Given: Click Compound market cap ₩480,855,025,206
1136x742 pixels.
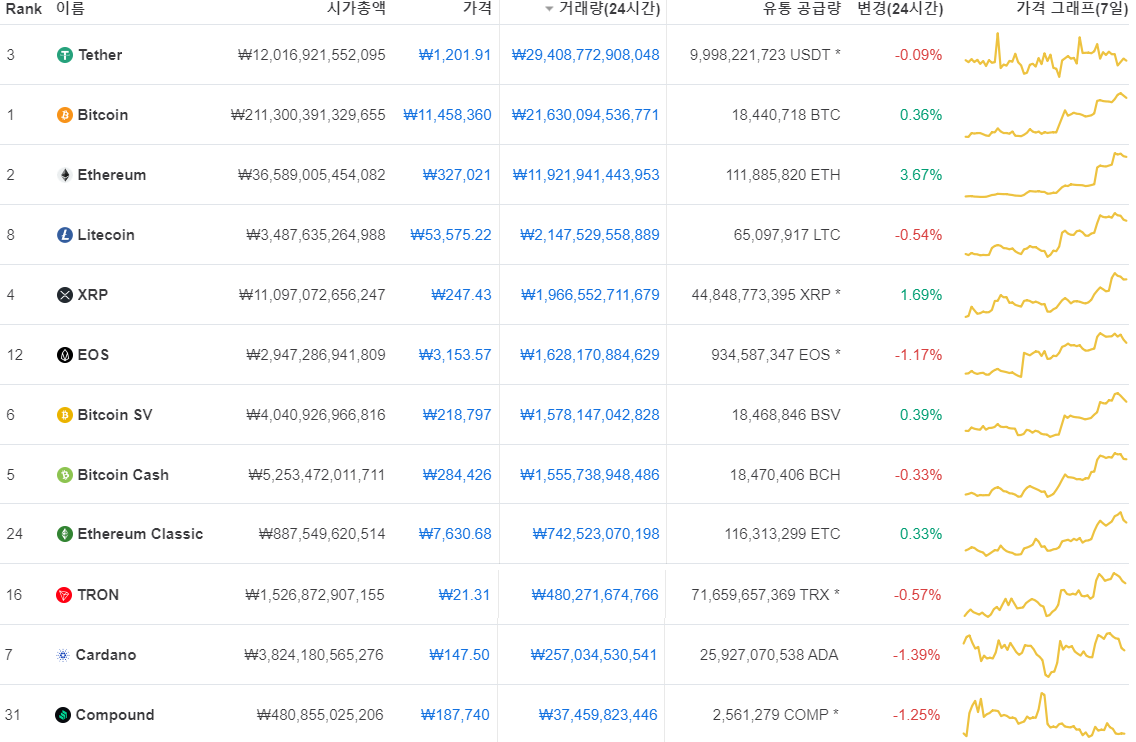Looking at the screenshot, I should pos(320,715).
